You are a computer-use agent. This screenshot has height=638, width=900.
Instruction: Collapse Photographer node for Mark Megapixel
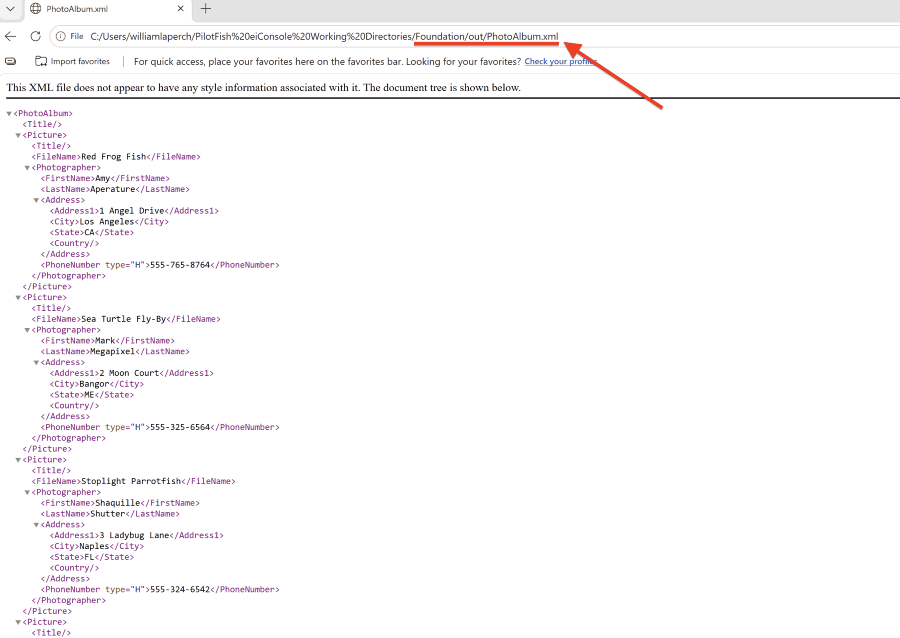[x=27, y=330]
